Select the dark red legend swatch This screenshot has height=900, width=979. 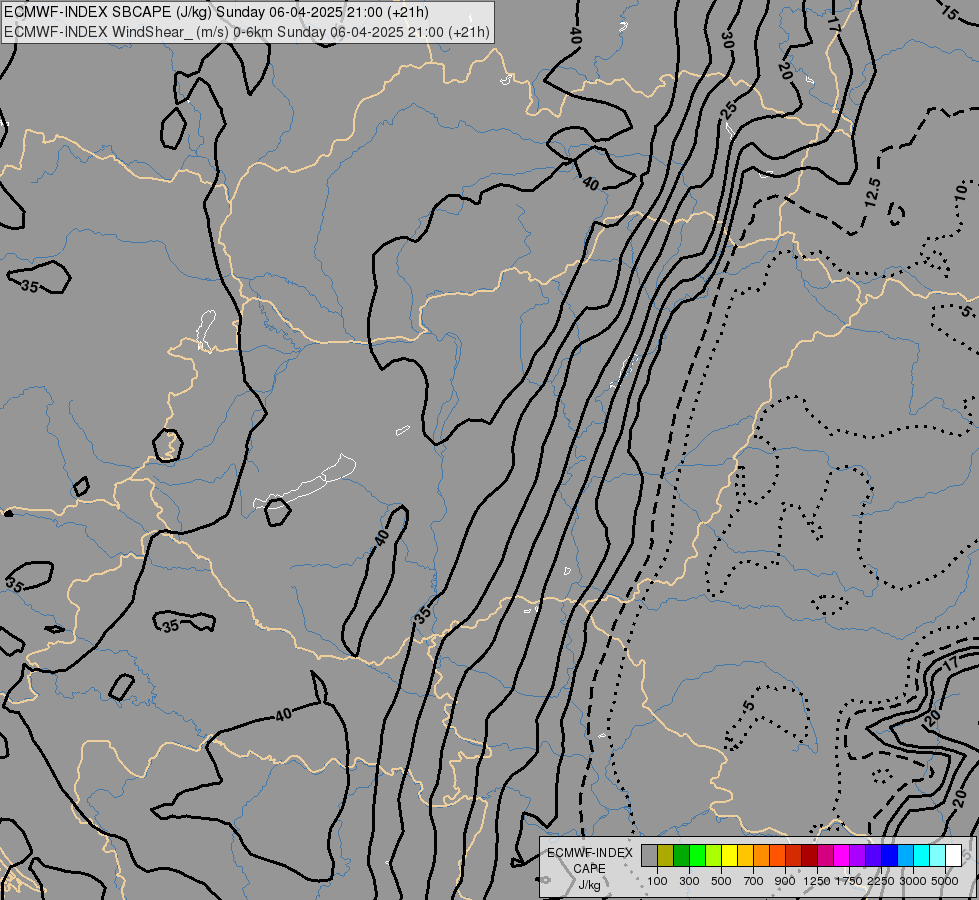(x=809, y=855)
